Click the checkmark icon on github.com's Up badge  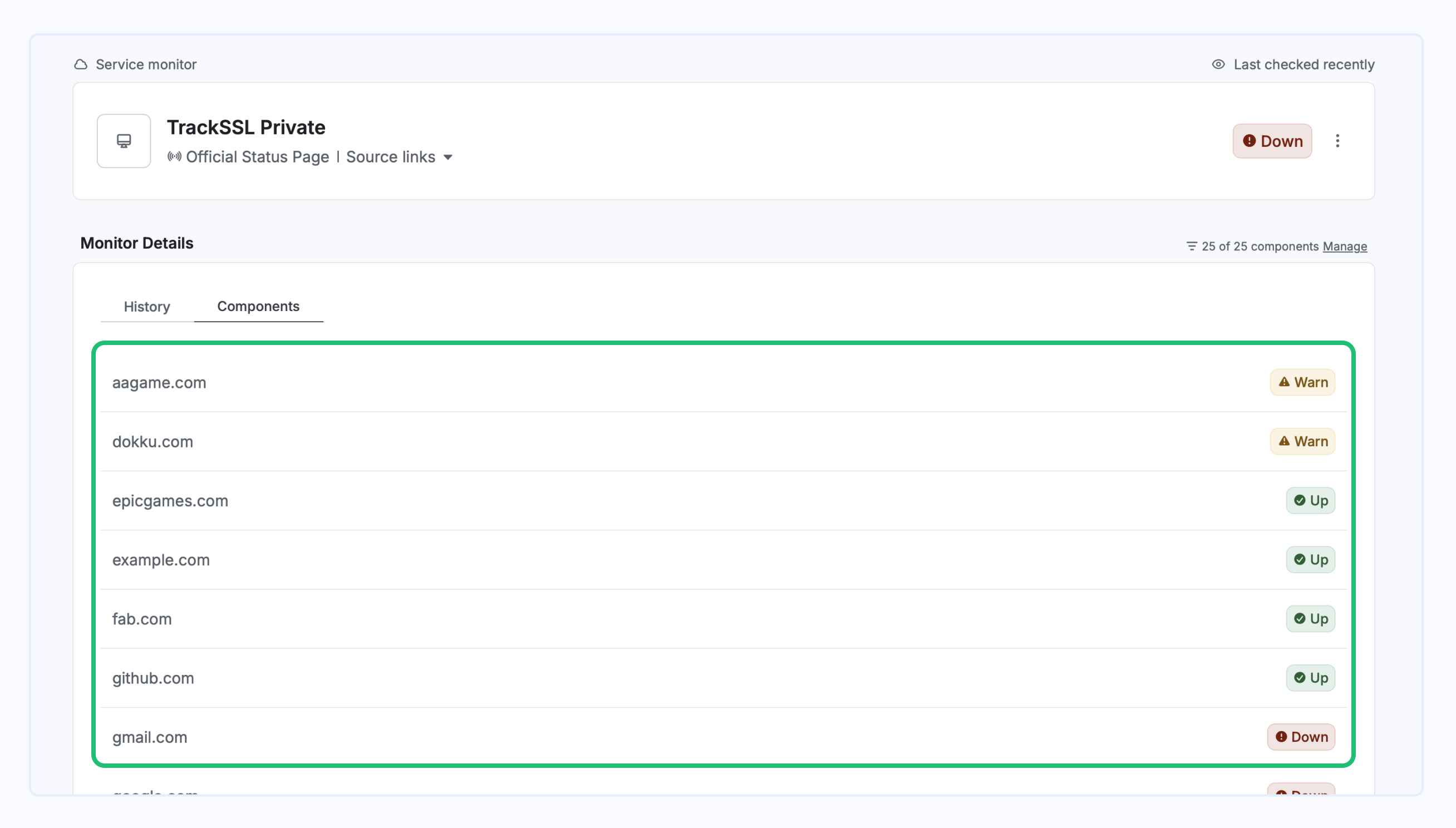tap(1300, 677)
